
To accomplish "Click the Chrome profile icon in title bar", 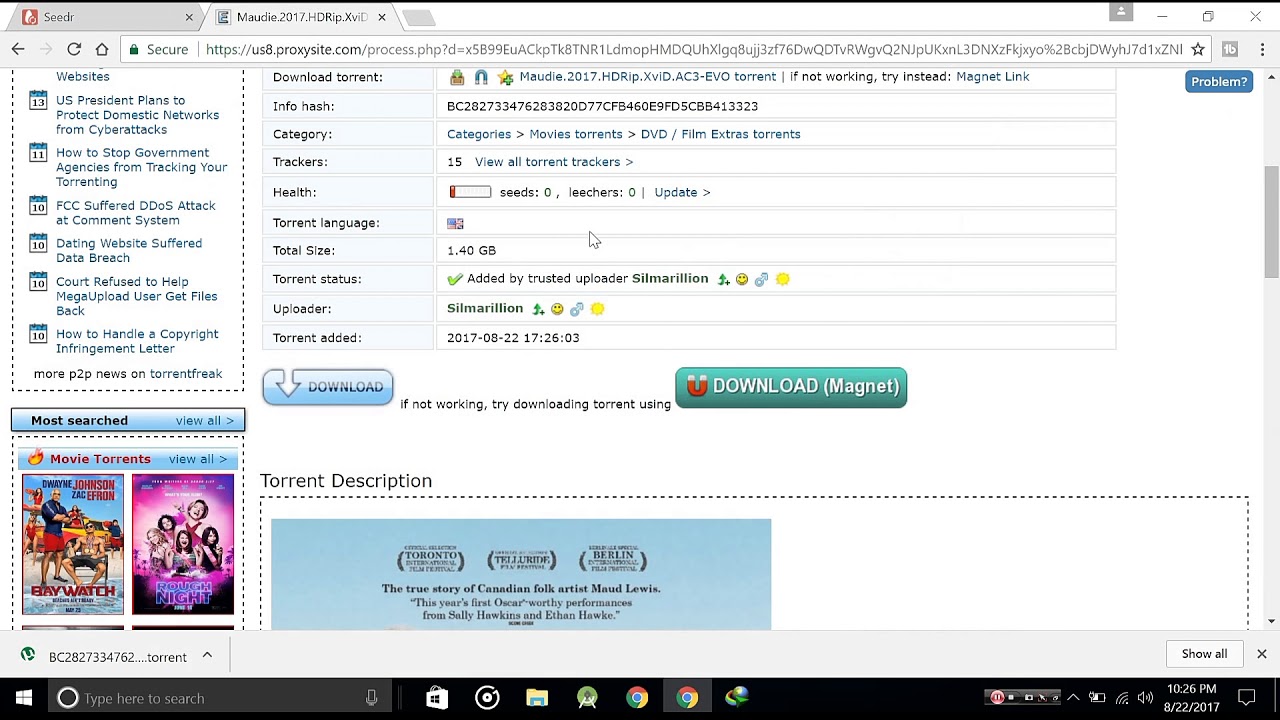I will (1121, 12).
